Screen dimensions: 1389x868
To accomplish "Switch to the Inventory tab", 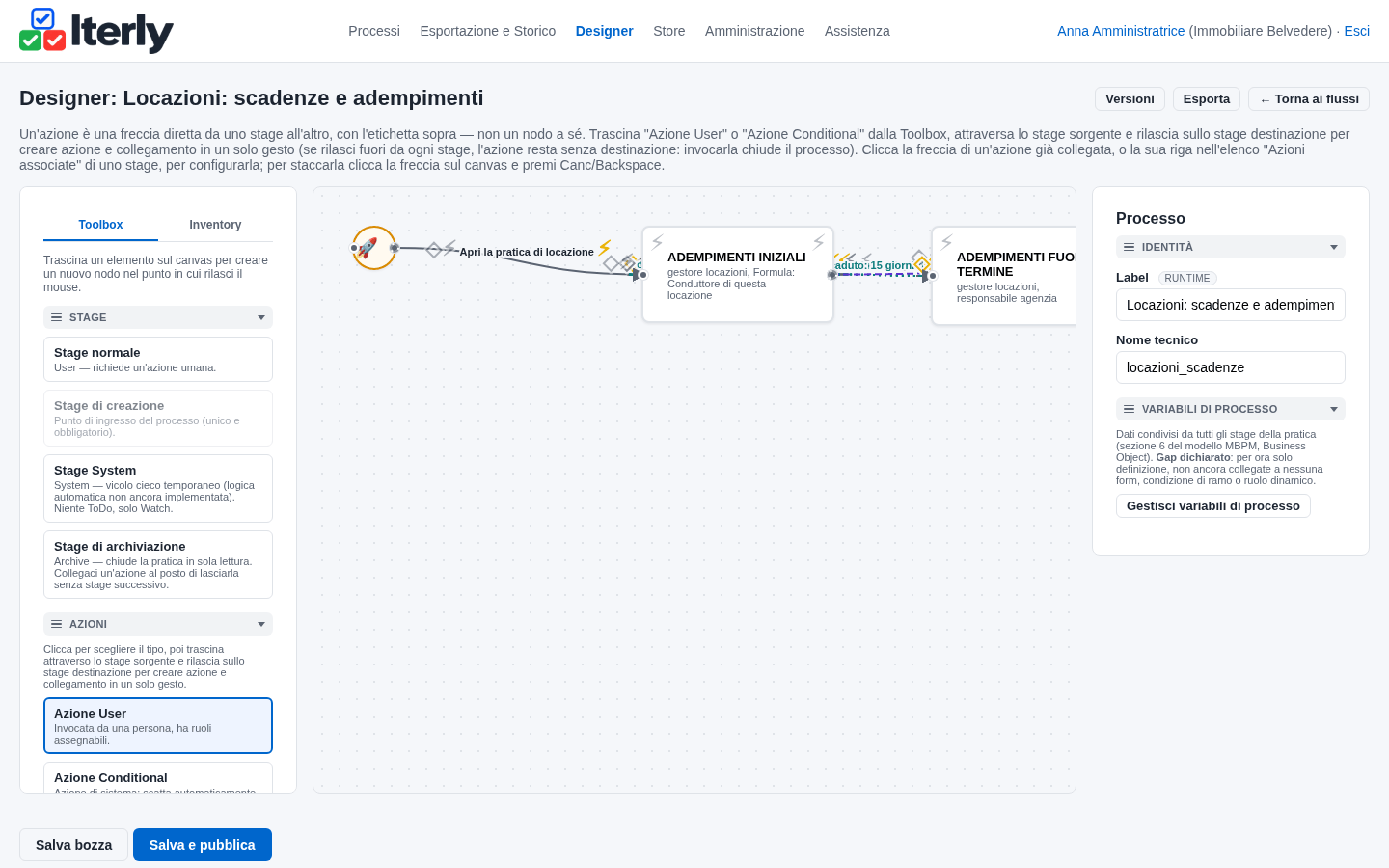I will pyautogui.click(x=215, y=225).
